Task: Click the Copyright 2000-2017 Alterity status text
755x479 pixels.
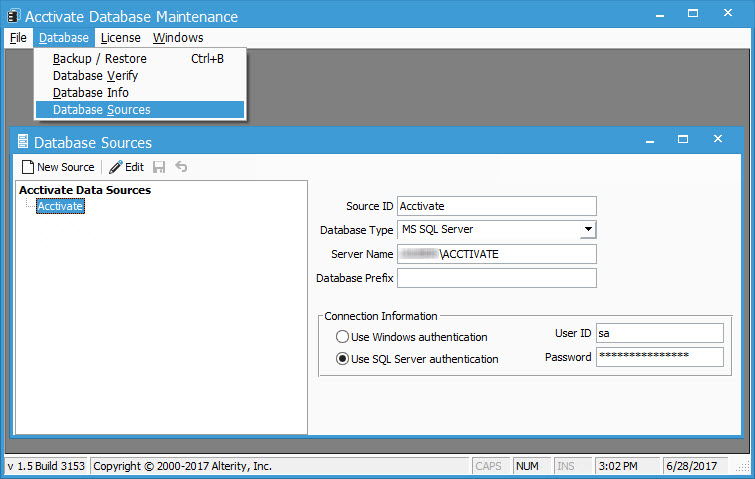Action: pyautogui.click(x=182, y=466)
